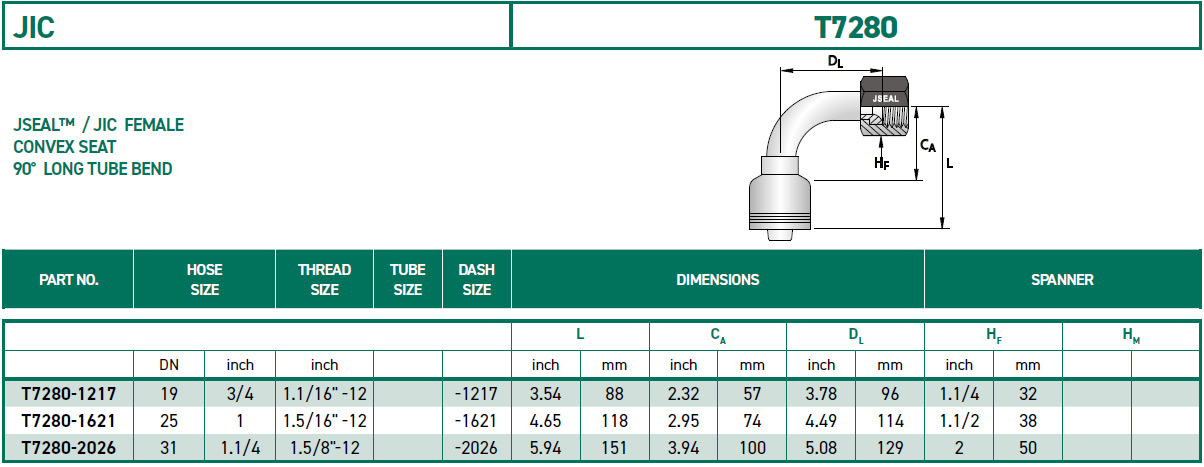
Task: Select part number T7280-2026
Action: point(69,448)
